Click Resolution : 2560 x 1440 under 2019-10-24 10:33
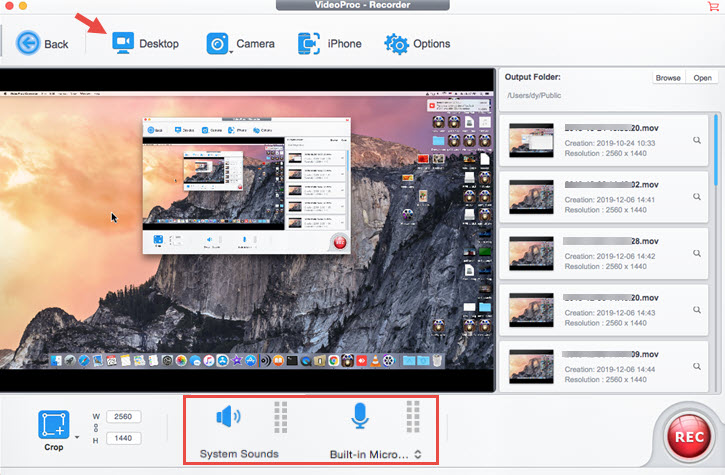 click(605, 153)
